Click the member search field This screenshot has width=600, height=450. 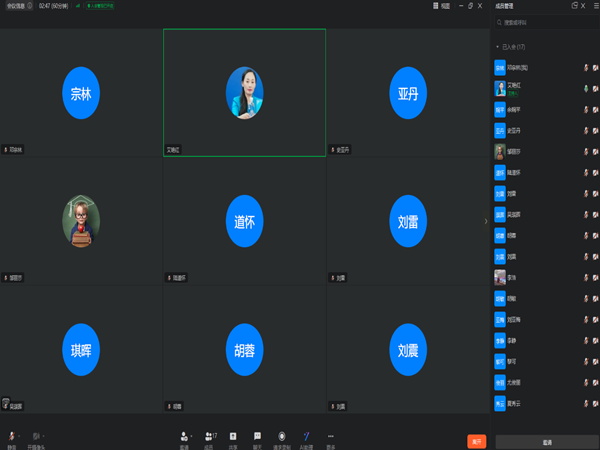(547, 23)
